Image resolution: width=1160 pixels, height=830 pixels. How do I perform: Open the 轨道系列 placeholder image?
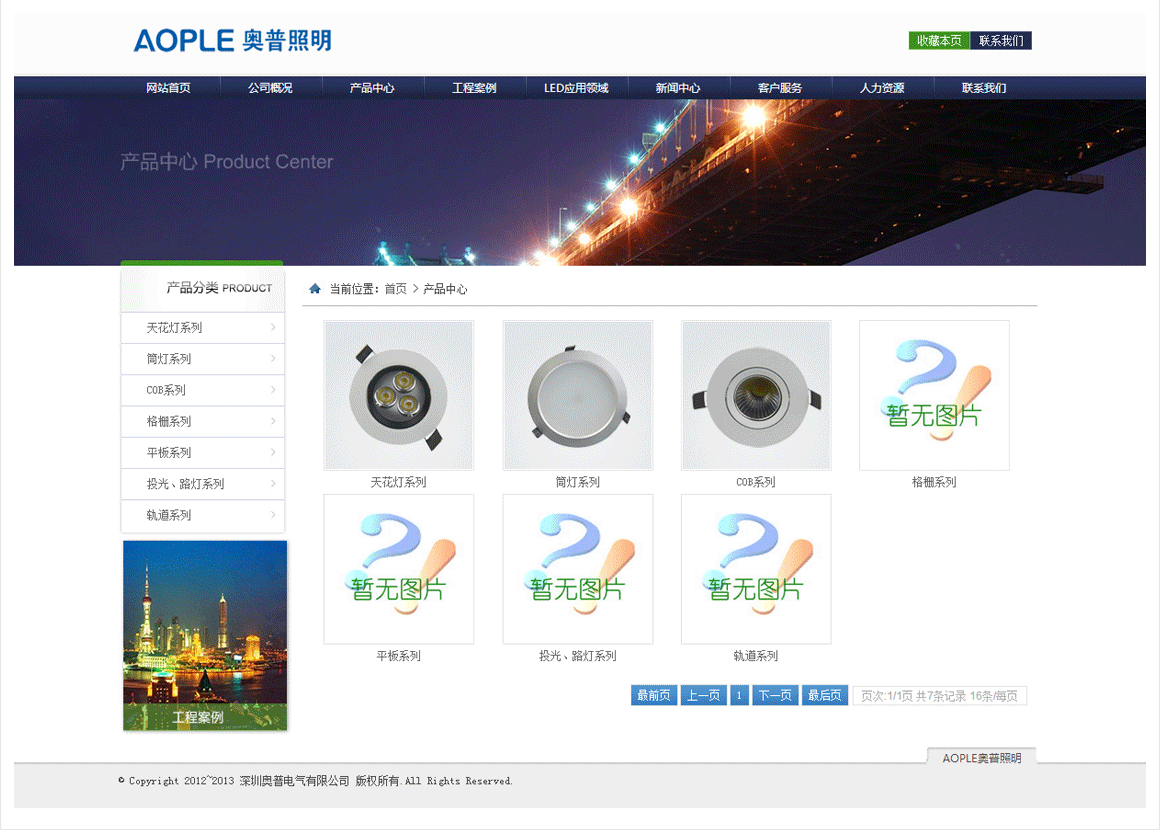[756, 569]
